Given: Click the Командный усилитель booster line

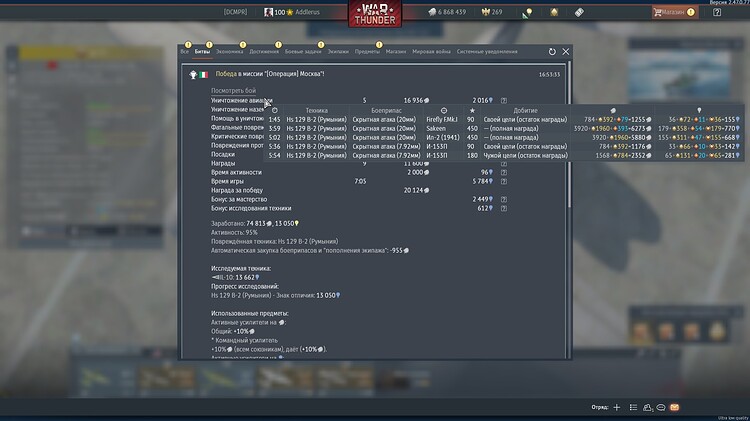Looking at the screenshot, I should pyautogui.click(x=244, y=341).
